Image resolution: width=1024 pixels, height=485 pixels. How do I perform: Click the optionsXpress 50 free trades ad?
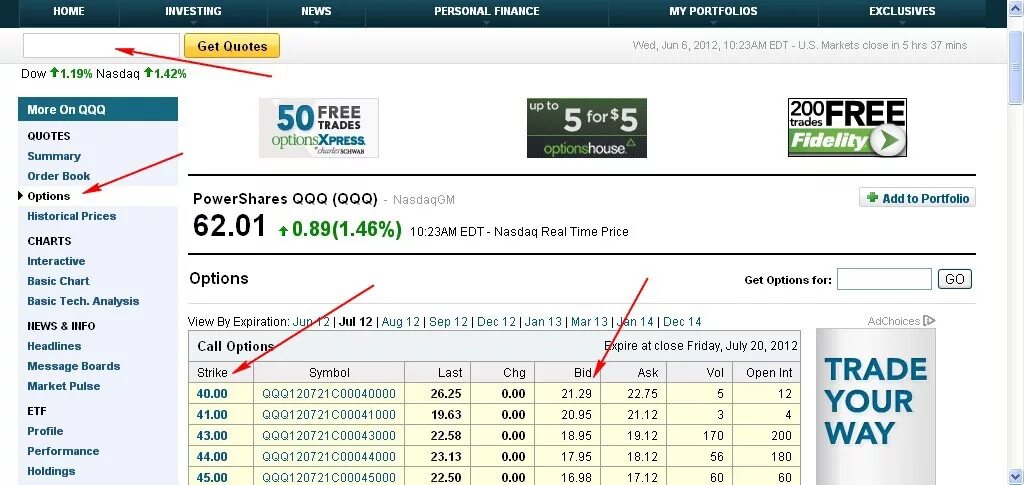[319, 128]
